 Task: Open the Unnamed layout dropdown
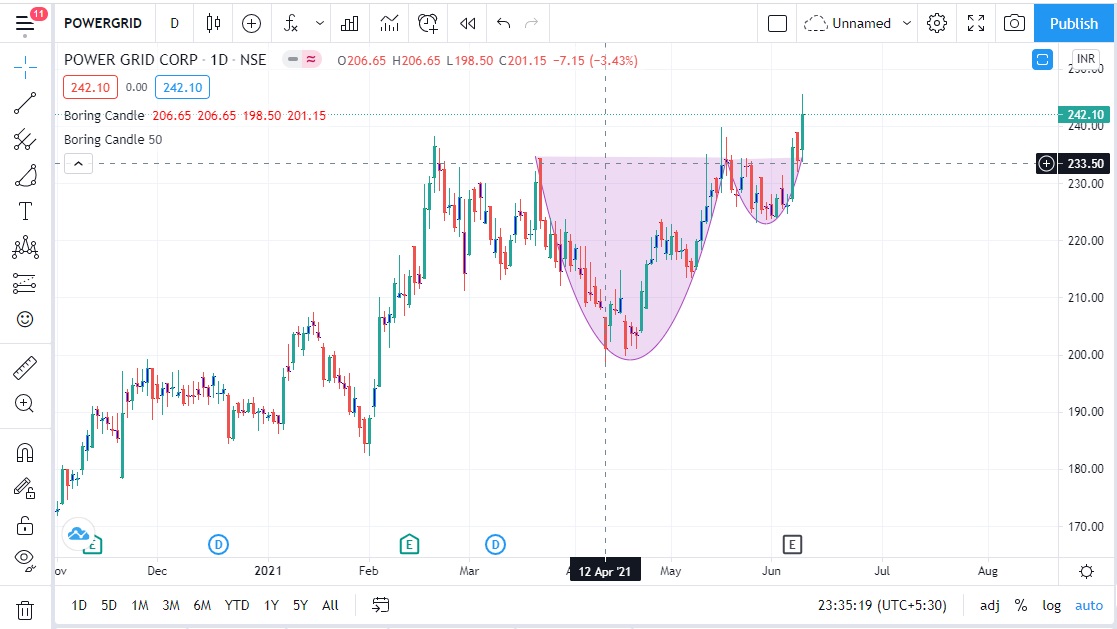tap(907, 23)
